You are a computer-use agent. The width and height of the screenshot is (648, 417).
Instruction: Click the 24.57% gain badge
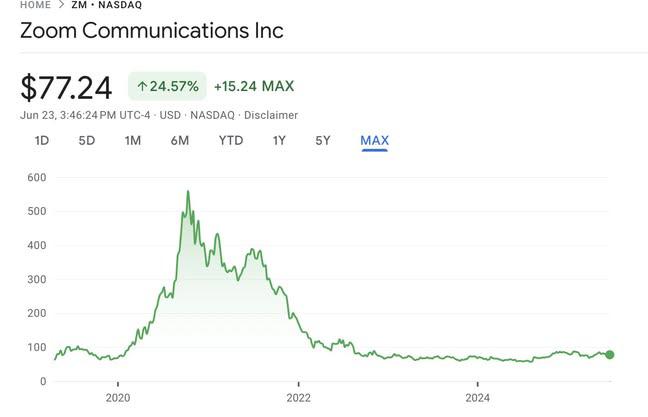pos(167,87)
